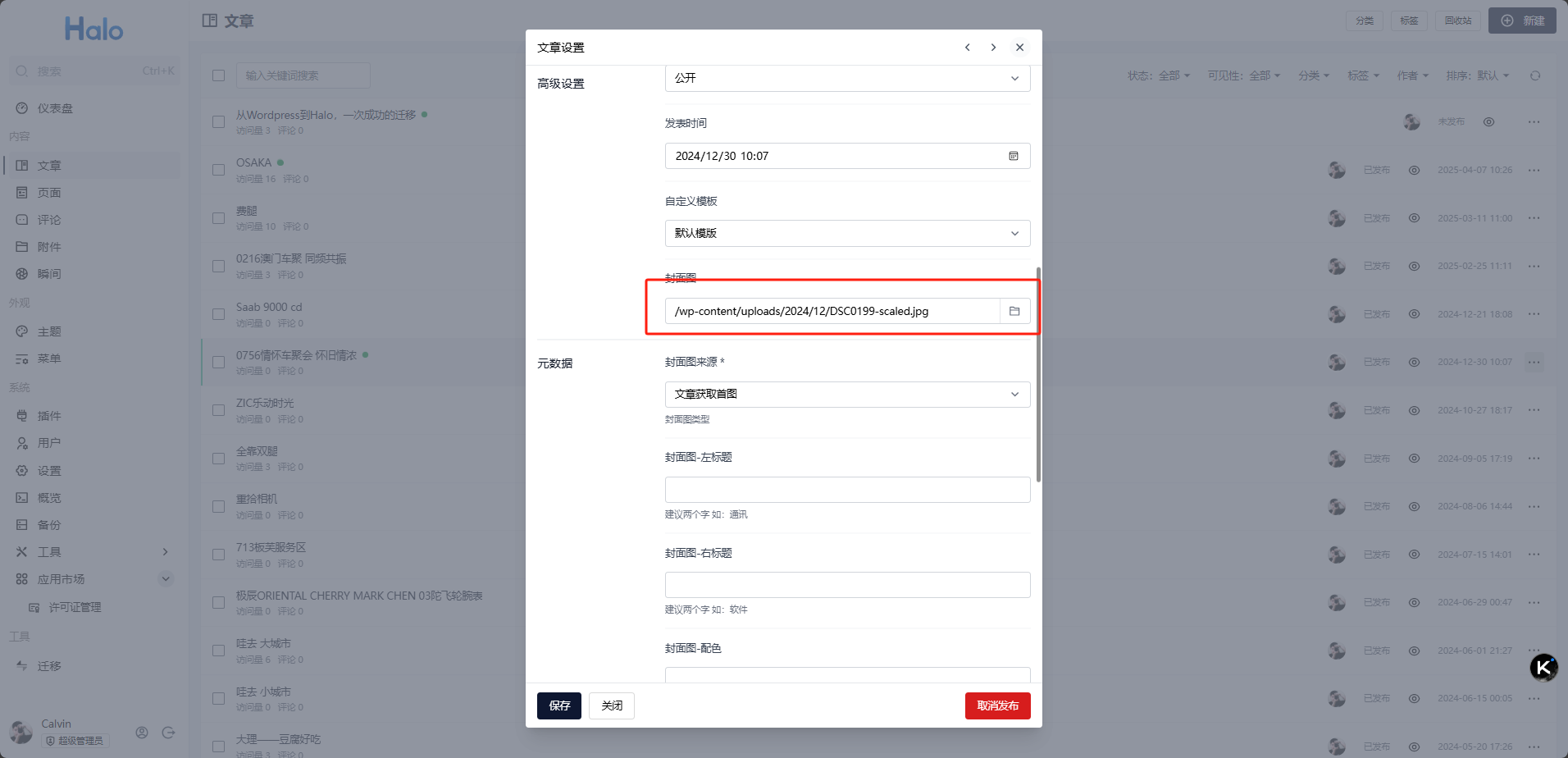This screenshot has height=758, width=1568.
Task: Open the 自定义模板 dropdown
Action: pos(847,233)
